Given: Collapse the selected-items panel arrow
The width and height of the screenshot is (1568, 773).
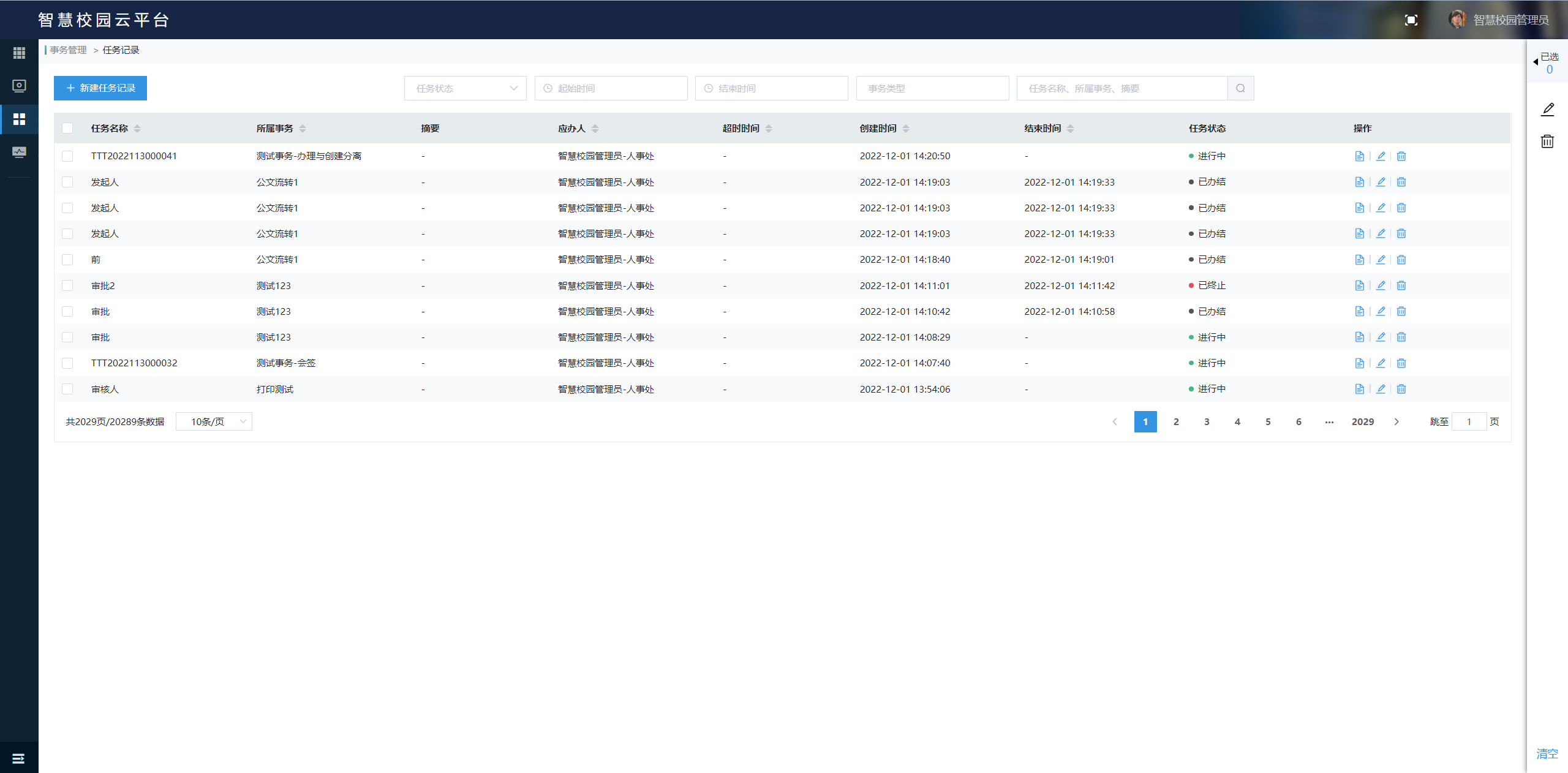Looking at the screenshot, I should point(1536,62).
